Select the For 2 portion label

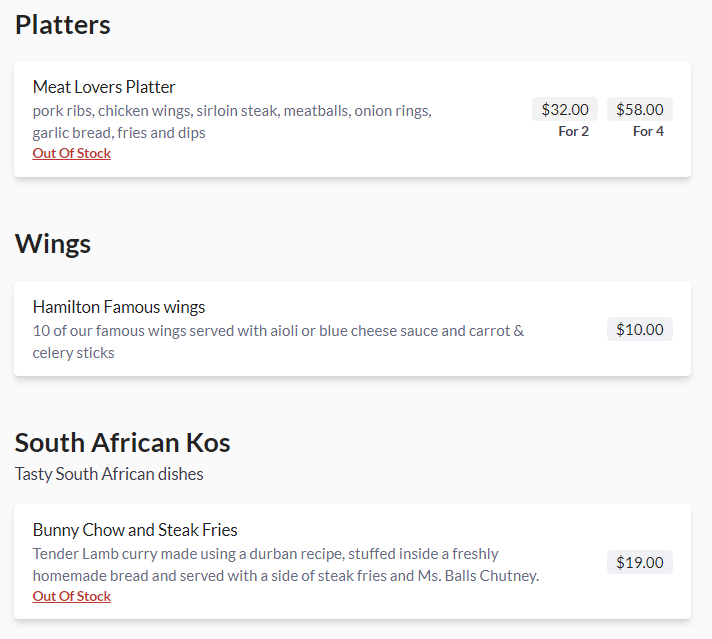574,131
